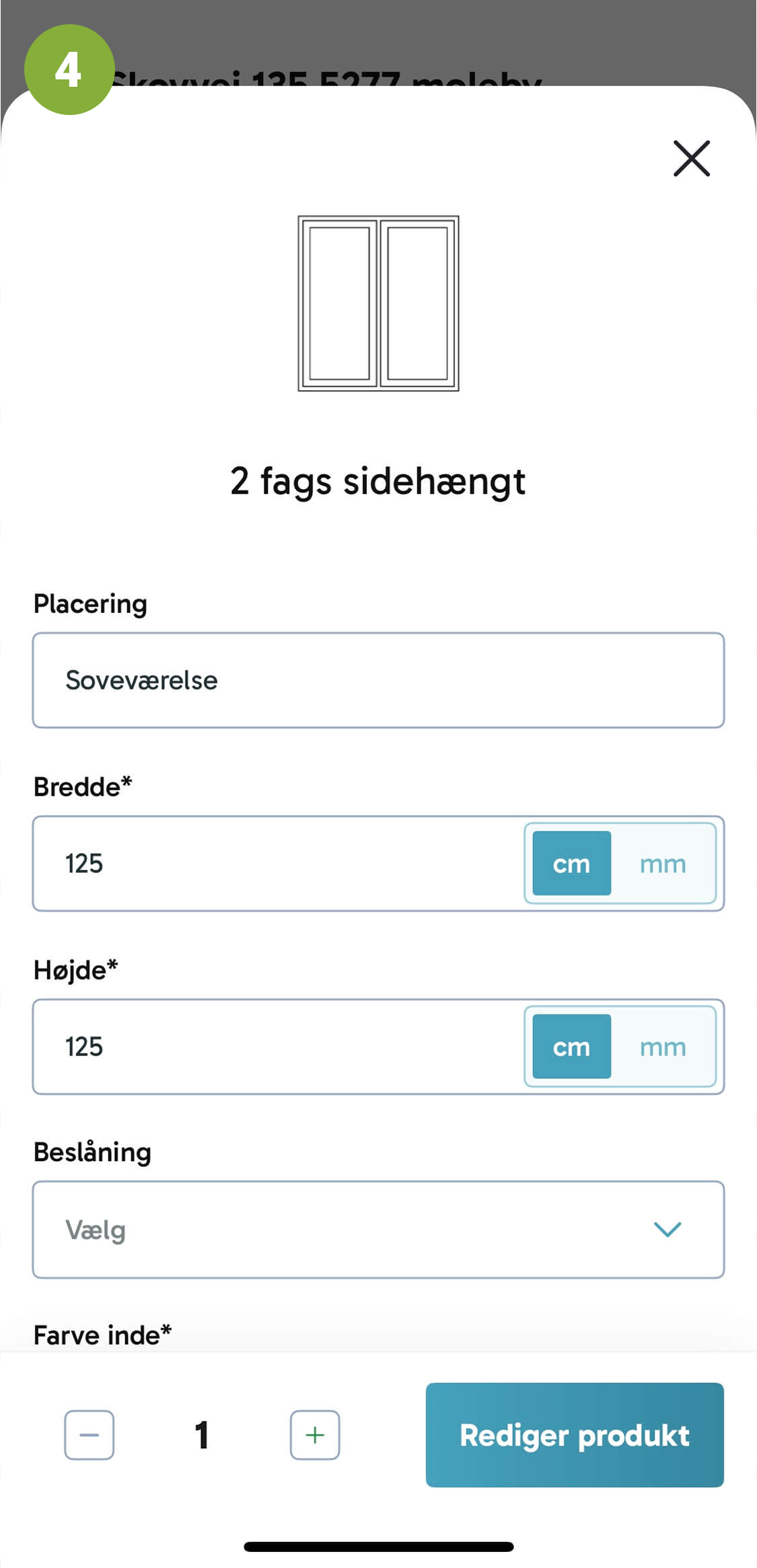This screenshot has width=757, height=1568.
Task: Close the product dialog with the X icon
Action: 692,159
